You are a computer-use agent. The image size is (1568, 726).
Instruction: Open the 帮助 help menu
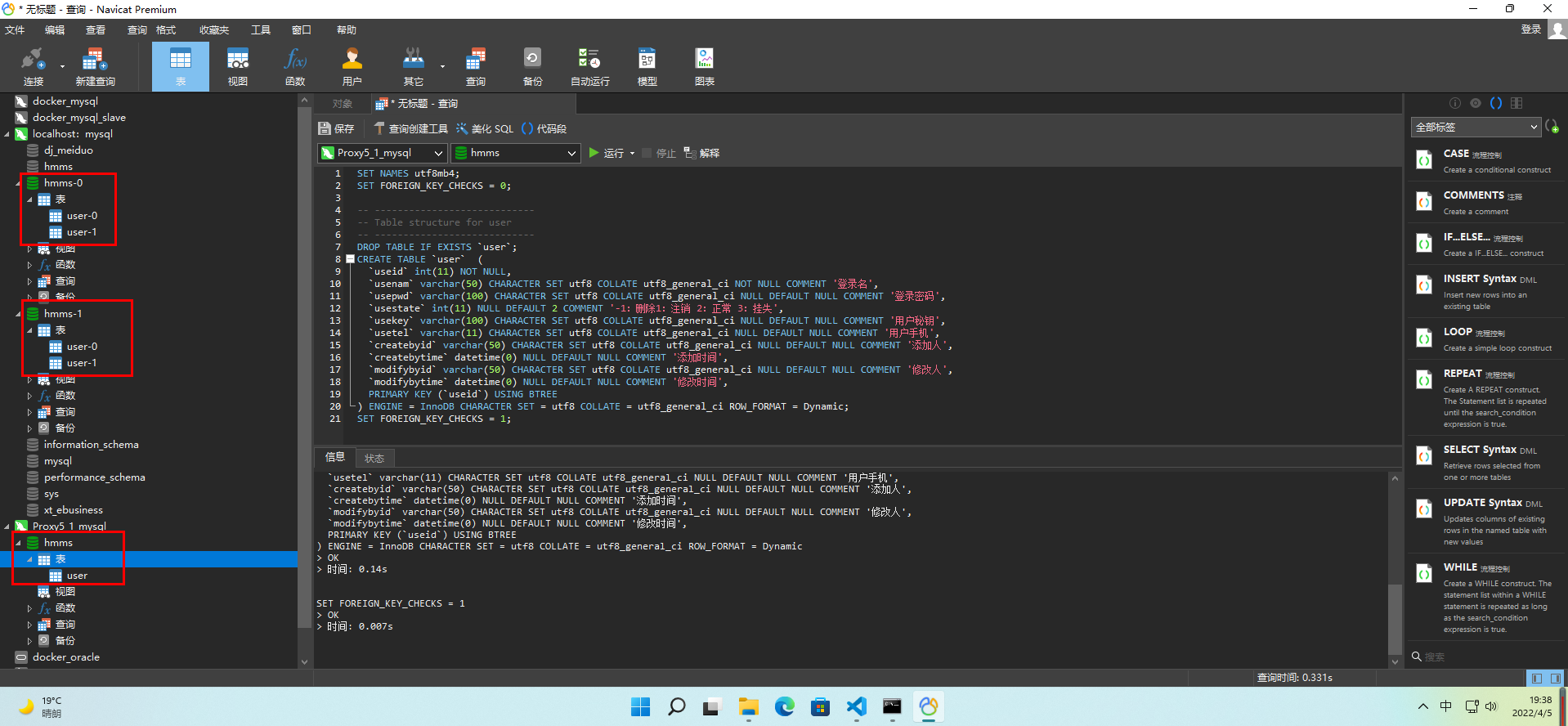pyautogui.click(x=347, y=29)
